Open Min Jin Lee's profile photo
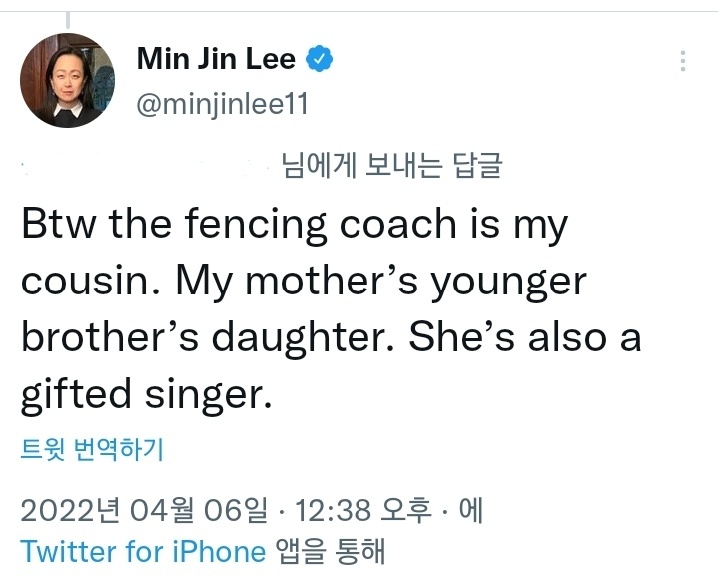718x580 pixels. pos(67,80)
